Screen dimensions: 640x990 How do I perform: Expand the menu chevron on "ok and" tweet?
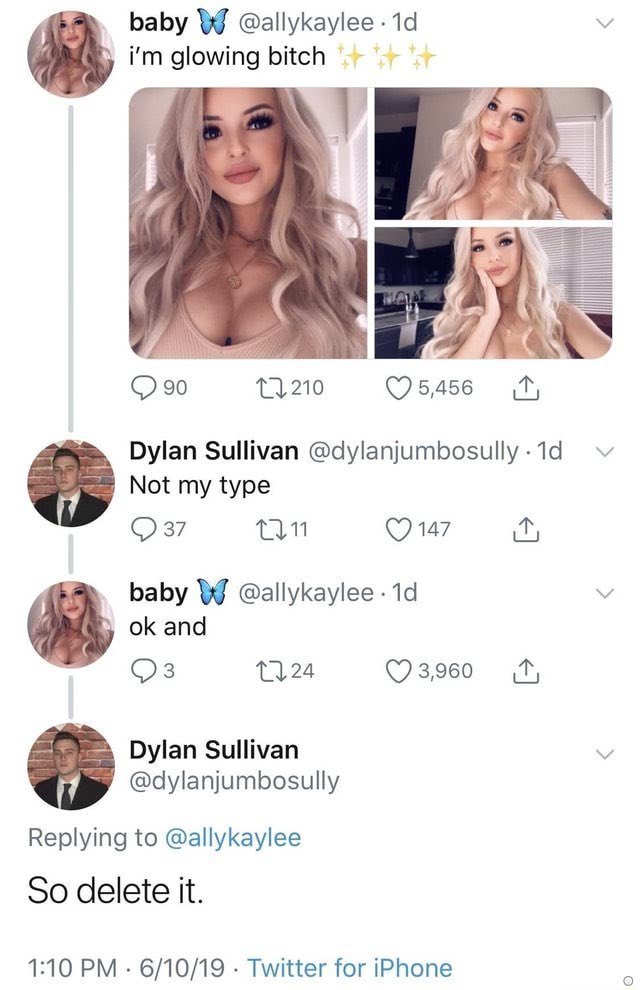pos(600,594)
